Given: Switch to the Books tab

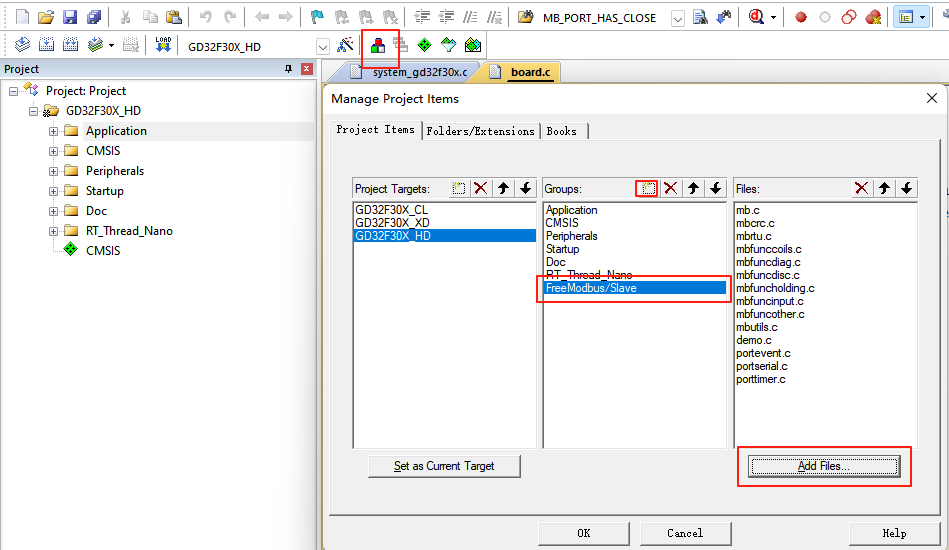Looking at the screenshot, I should point(562,131).
